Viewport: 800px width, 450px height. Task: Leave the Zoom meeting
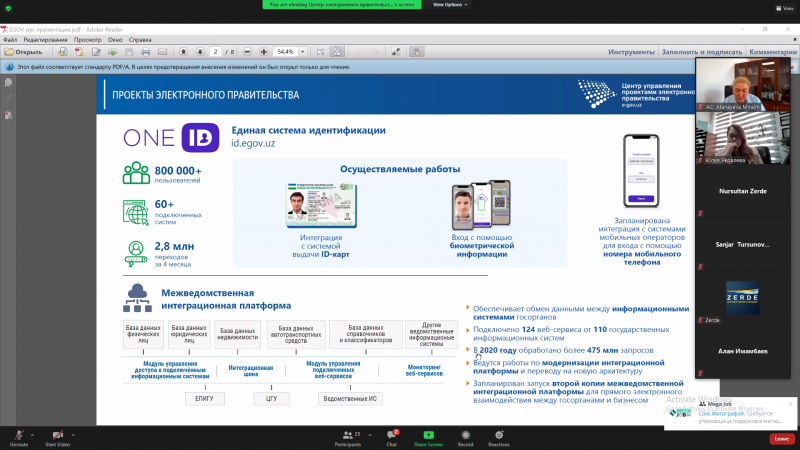(781, 439)
